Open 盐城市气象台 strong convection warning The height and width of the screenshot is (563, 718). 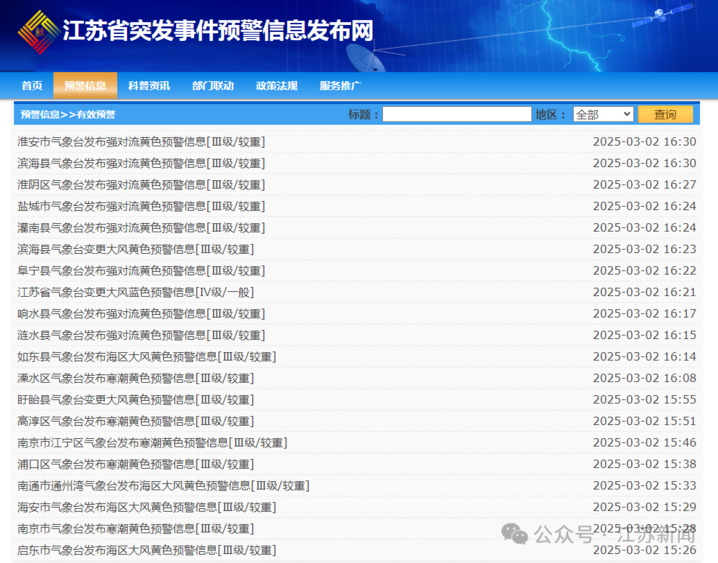coord(141,206)
